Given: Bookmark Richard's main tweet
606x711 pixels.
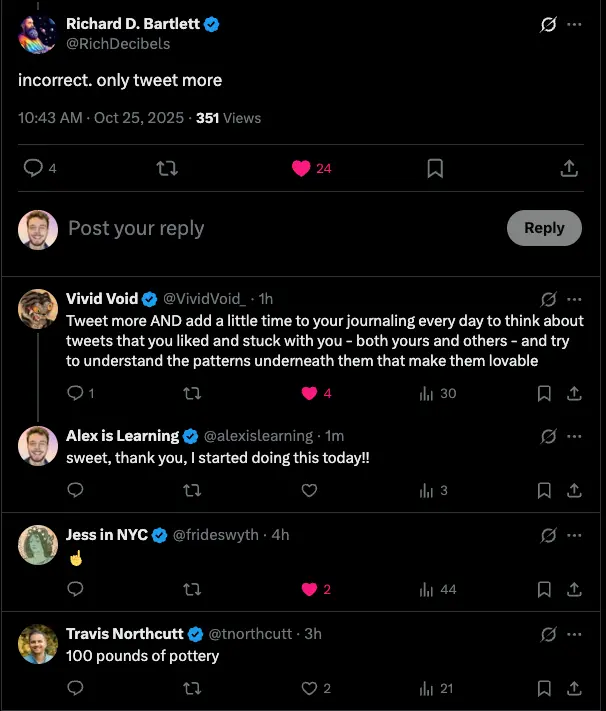Looking at the screenshot, I should (x=435, y=169).
